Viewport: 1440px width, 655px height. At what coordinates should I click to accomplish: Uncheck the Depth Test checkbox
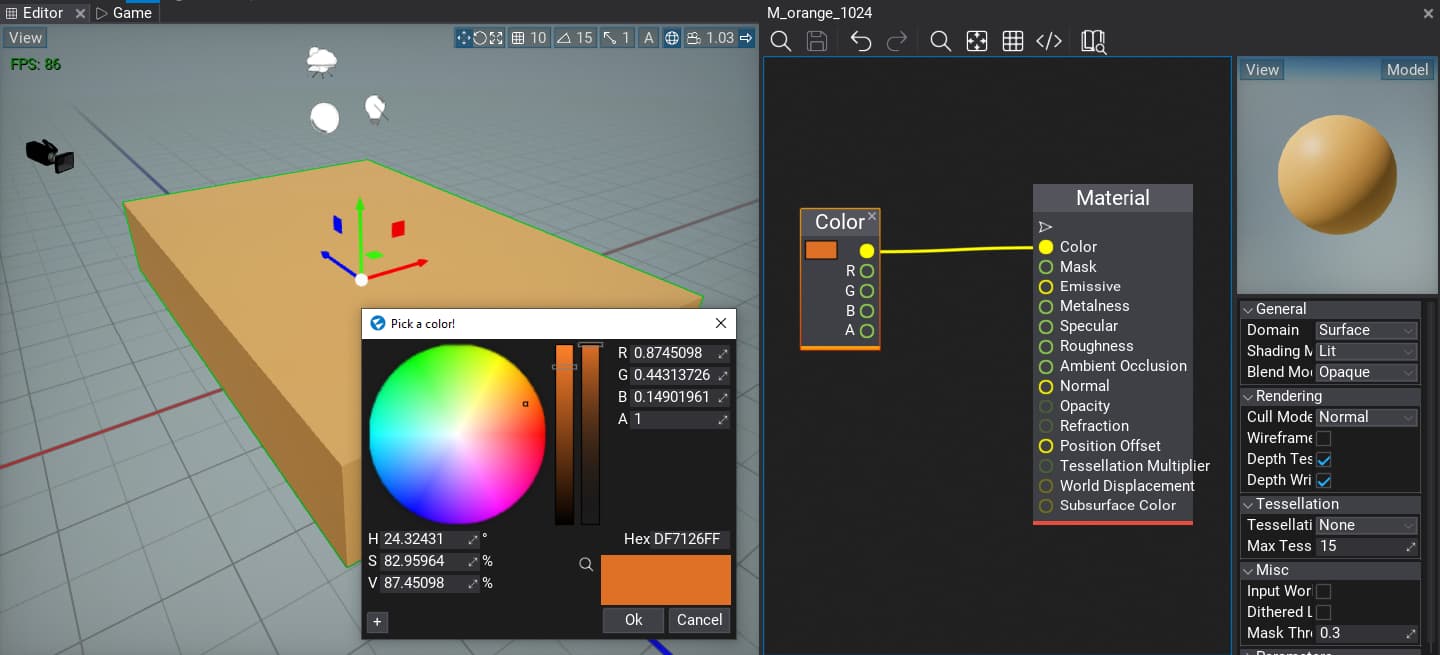click(1323, 459)
